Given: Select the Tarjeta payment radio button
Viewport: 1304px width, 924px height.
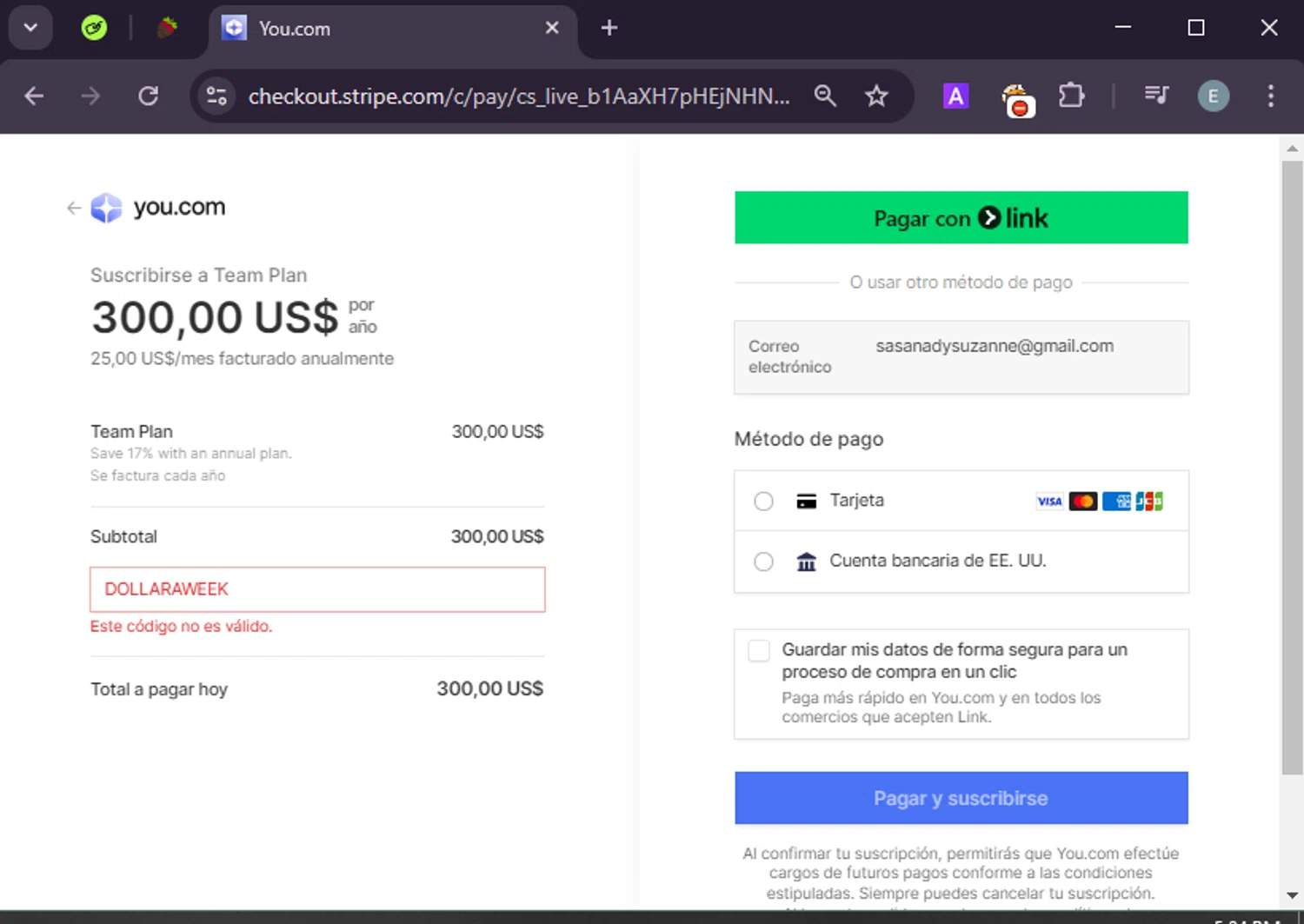Looking at the screenshot, I should coord(763,502).
